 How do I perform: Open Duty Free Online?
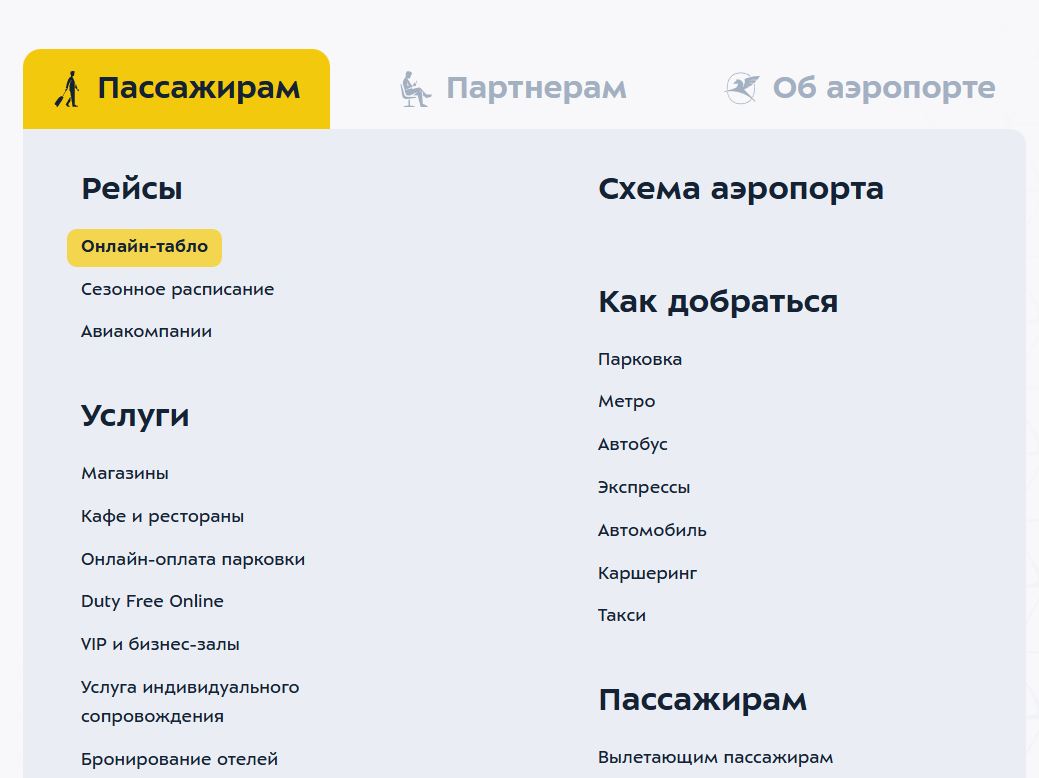click(152, 601)
